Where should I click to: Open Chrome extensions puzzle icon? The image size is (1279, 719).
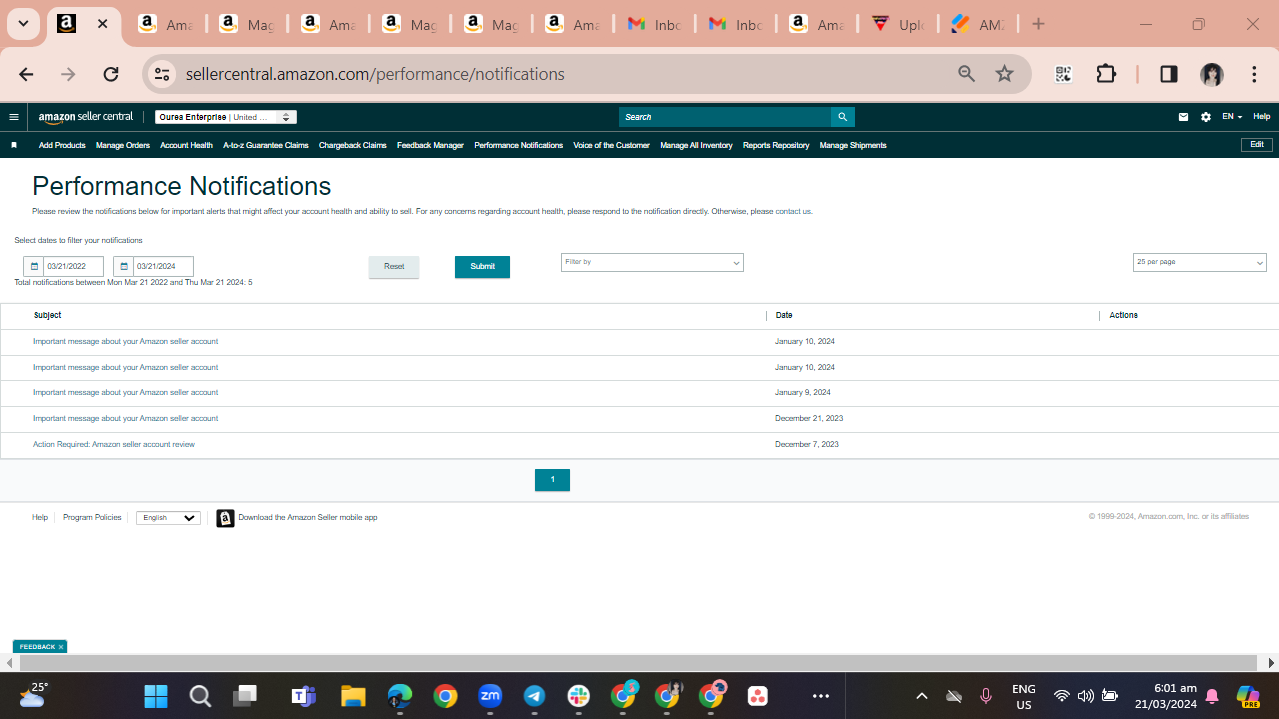(1106, 74)
